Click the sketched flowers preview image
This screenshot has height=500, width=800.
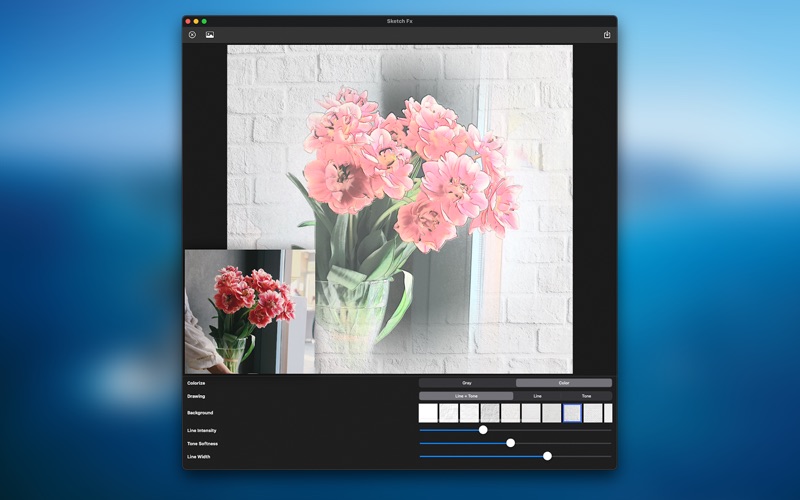tap(400, 209)
